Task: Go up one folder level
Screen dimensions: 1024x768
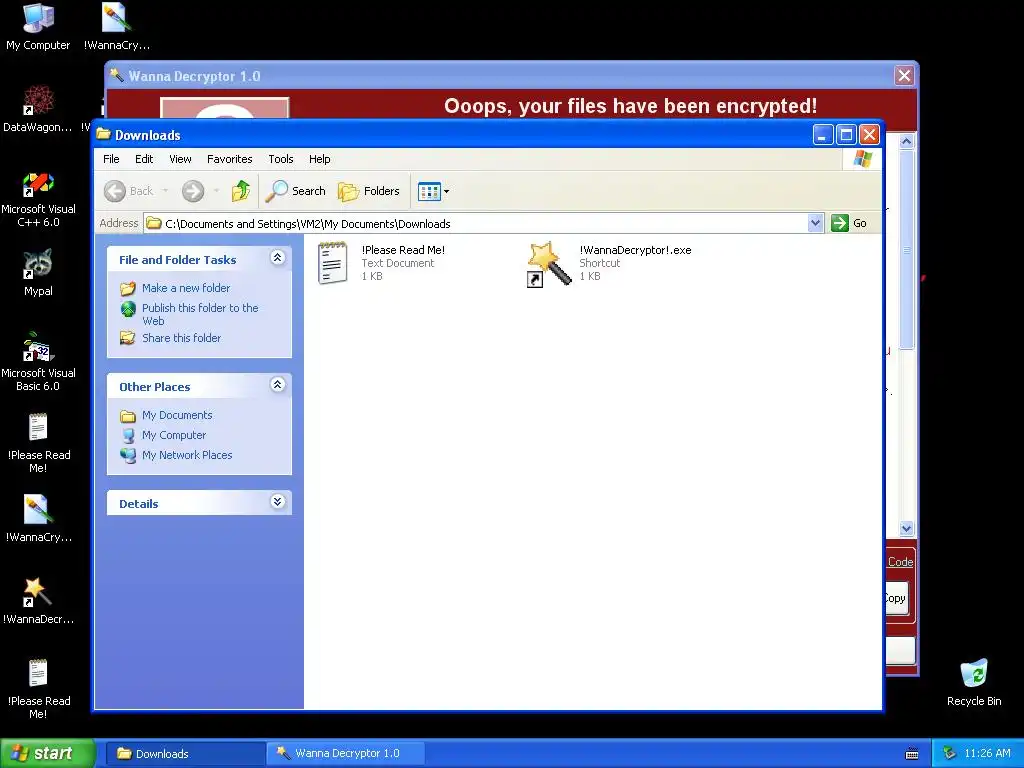Action: tap(240, 191)
